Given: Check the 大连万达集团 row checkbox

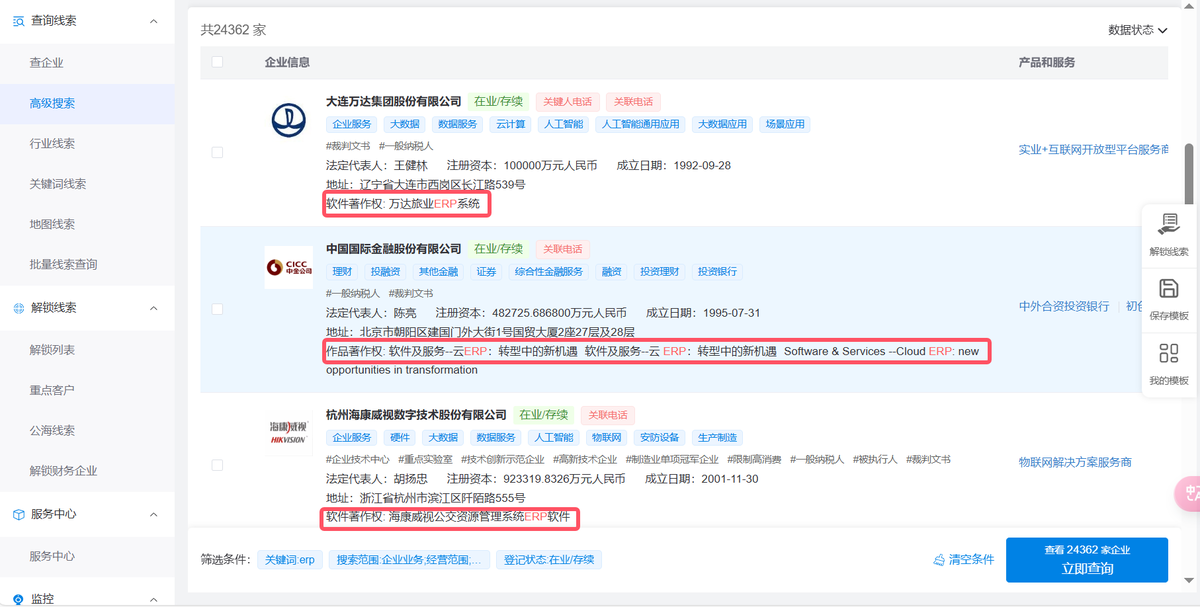Looking at the screenshot, I should pyautogui.click(x=218, y=152).
